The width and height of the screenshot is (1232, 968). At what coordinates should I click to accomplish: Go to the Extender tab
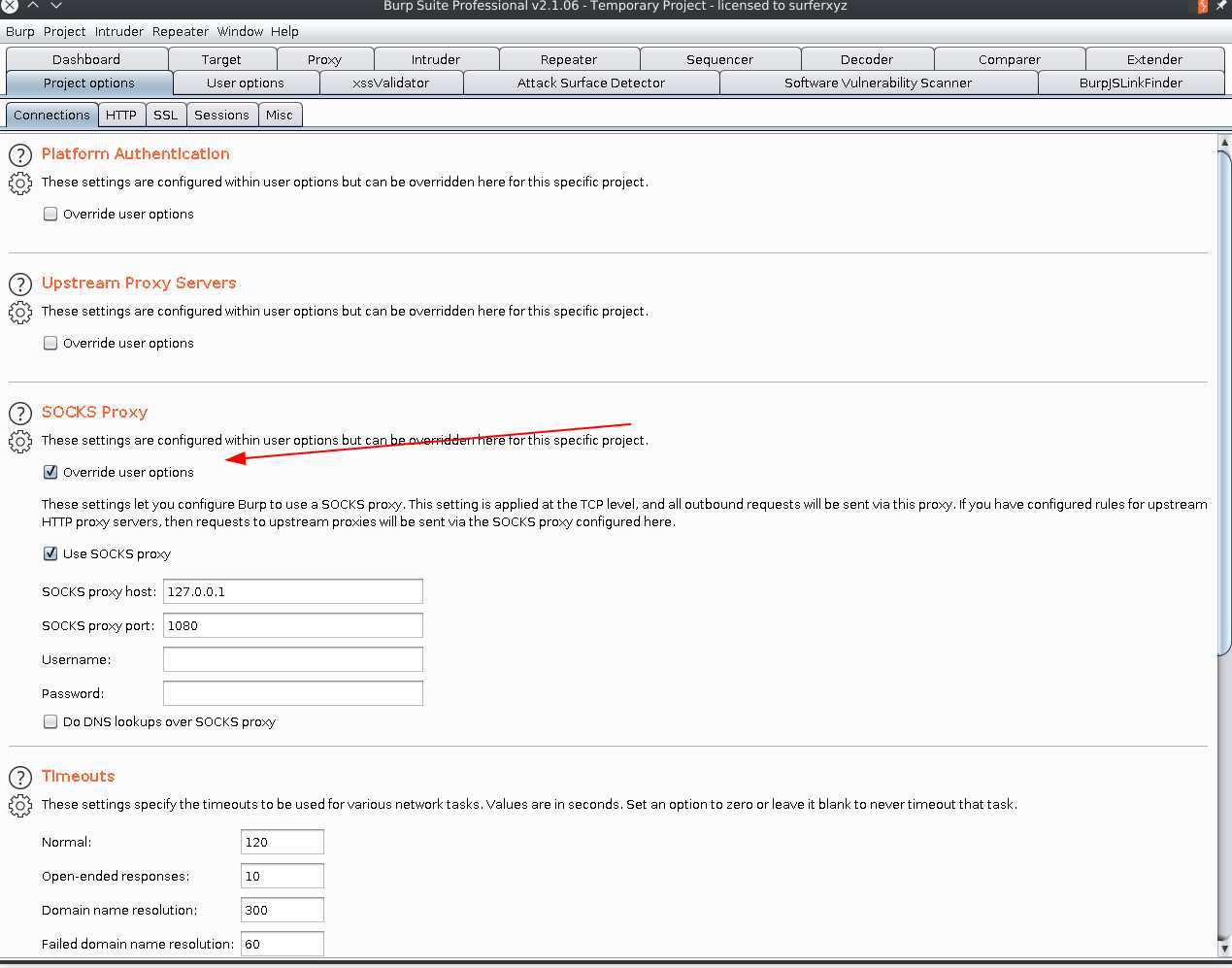point(1154,59)
